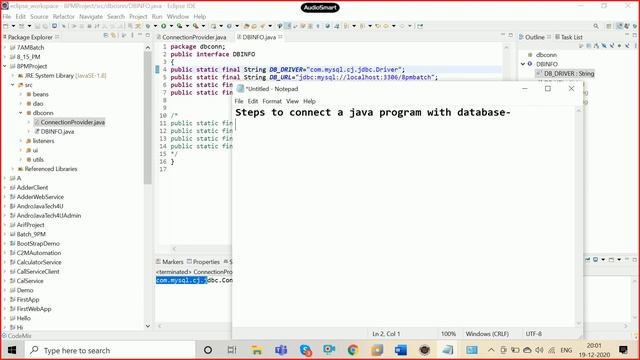Screen dimensions: 640x360
Task: Click the volume icon in system tray
Action: pos(539,350)
